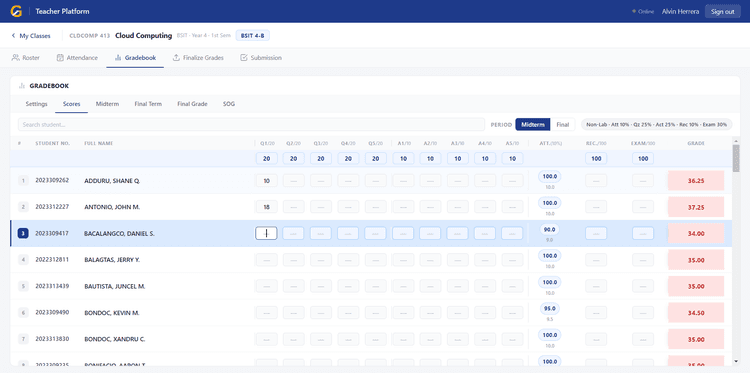Go back to My Classes
This screenshot has height=373, width=750.
31,36
